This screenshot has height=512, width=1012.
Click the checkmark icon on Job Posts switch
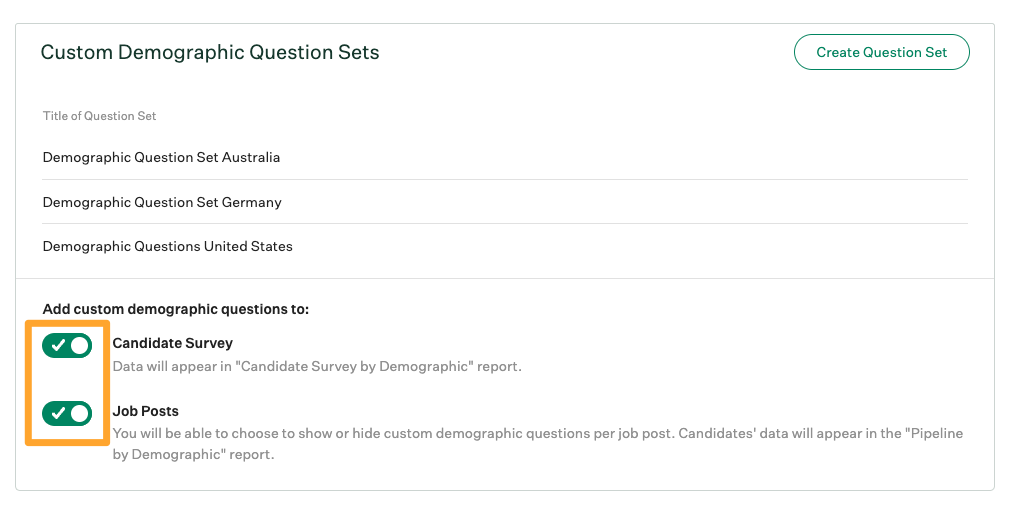tap(58, 413)
